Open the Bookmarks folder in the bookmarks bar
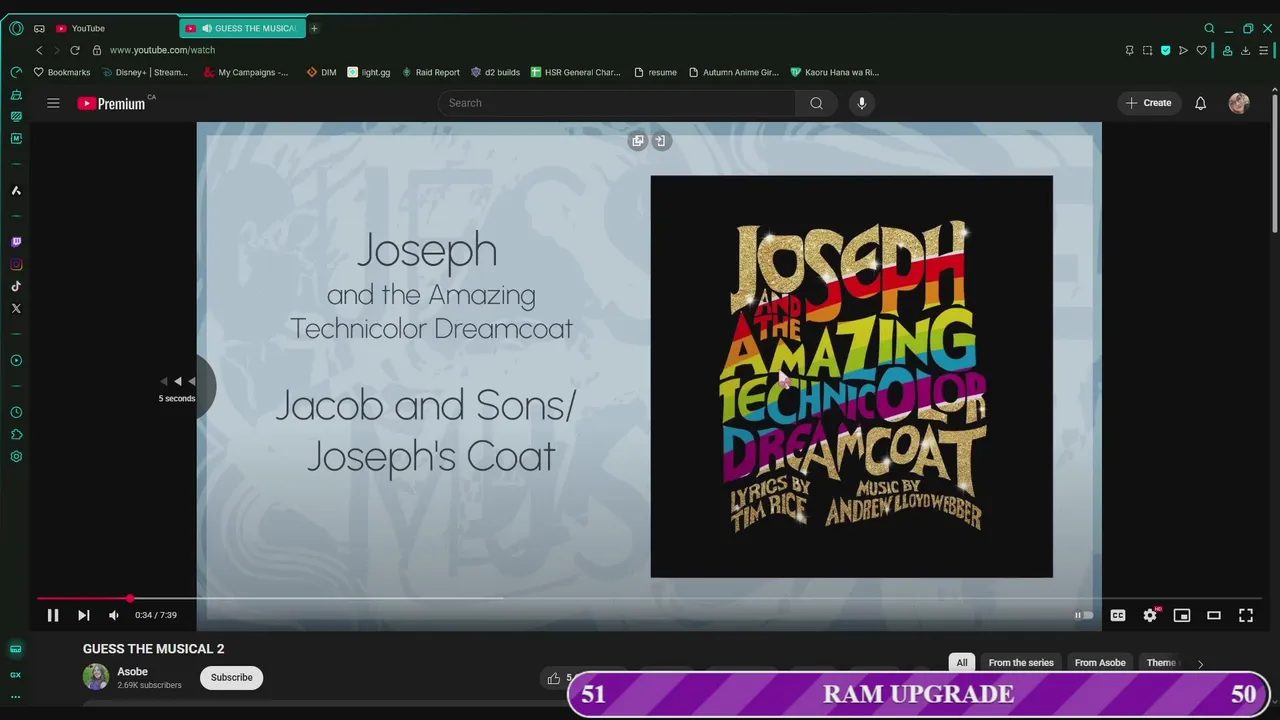 click(62, 72)
